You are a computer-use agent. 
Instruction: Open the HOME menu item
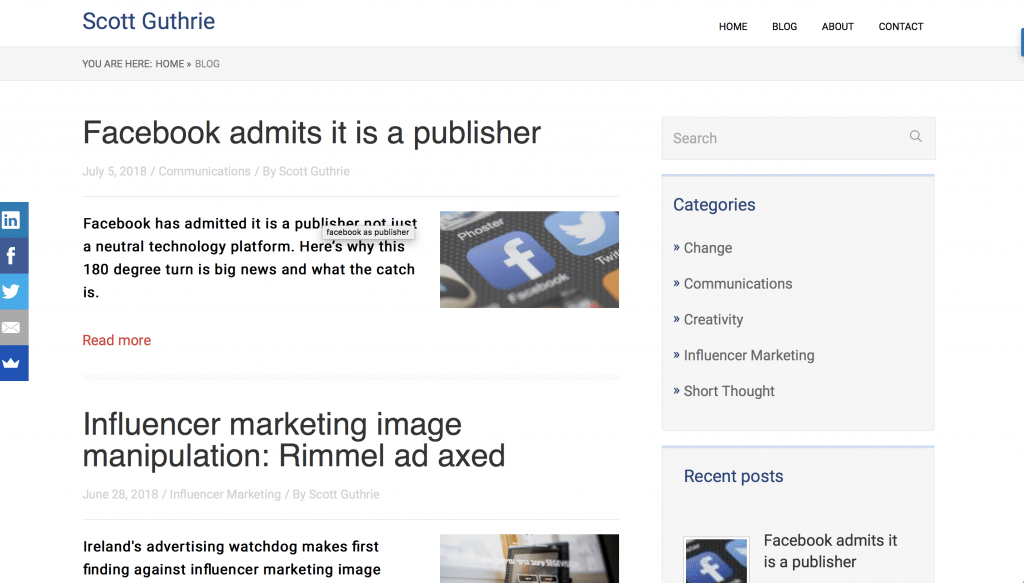point(733,27)
